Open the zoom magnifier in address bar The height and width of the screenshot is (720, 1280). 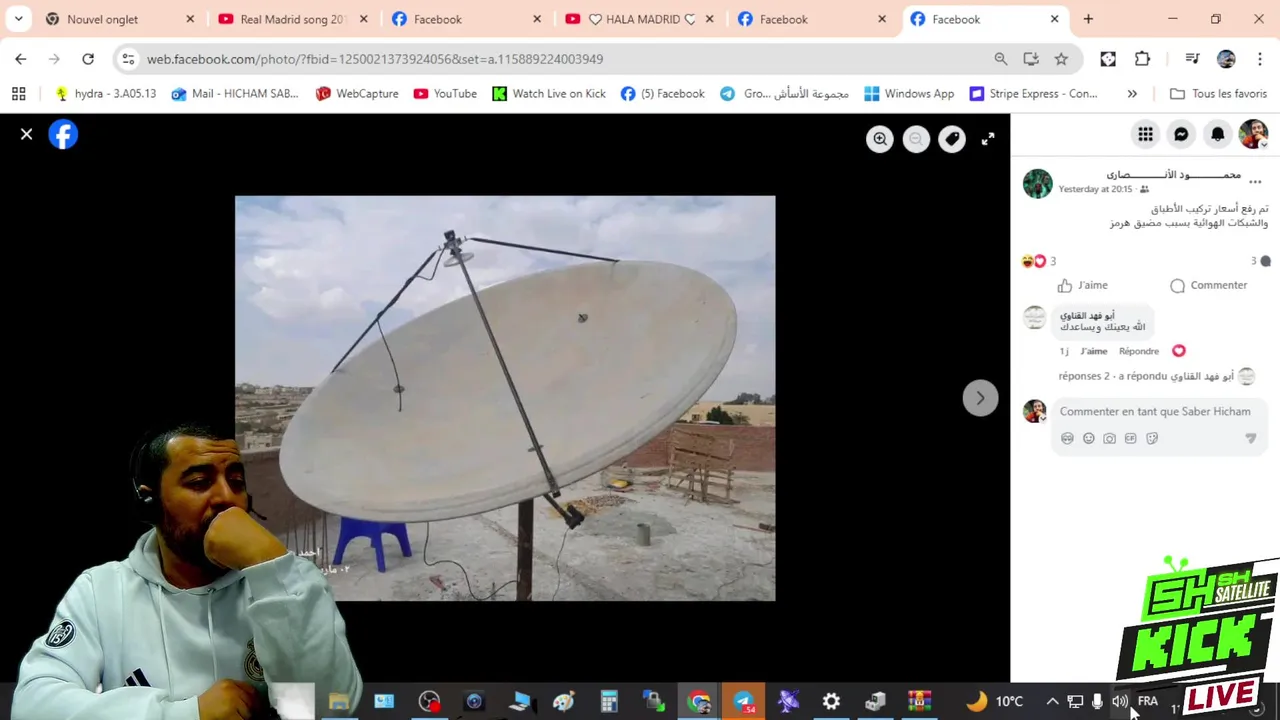tap(1001, 59)
